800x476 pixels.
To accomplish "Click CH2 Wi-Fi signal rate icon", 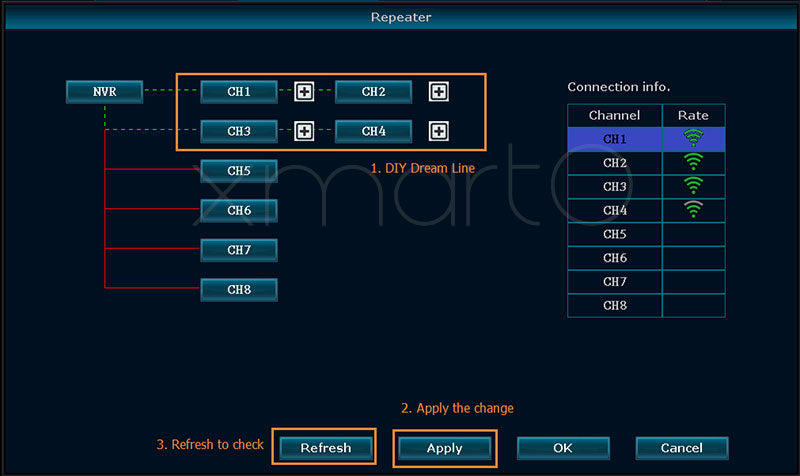I will (693, 163).
